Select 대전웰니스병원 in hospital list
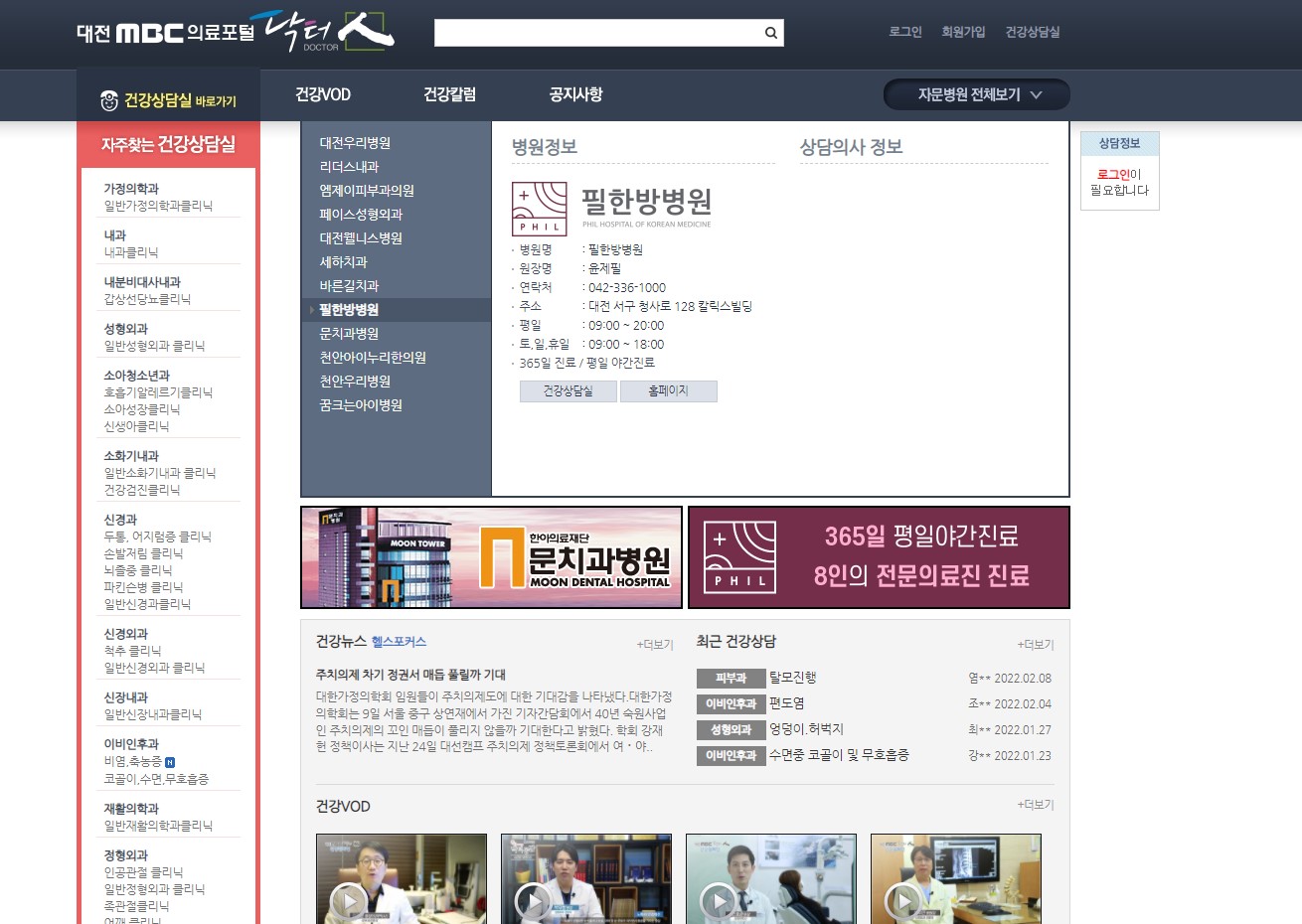Screen dimensions: 1302x924 coord(361,238)
